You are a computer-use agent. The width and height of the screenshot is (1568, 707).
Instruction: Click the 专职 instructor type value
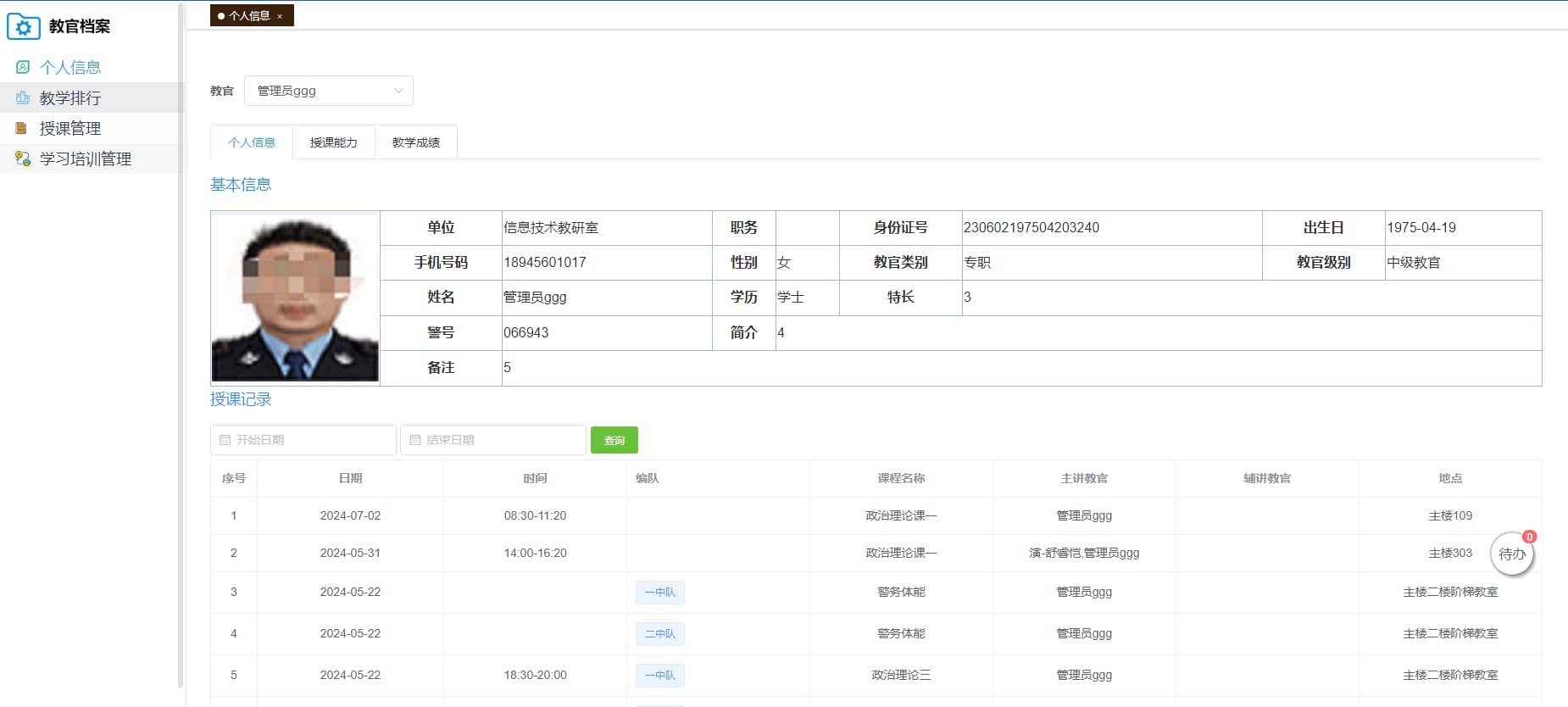click(x=977, y=262)
